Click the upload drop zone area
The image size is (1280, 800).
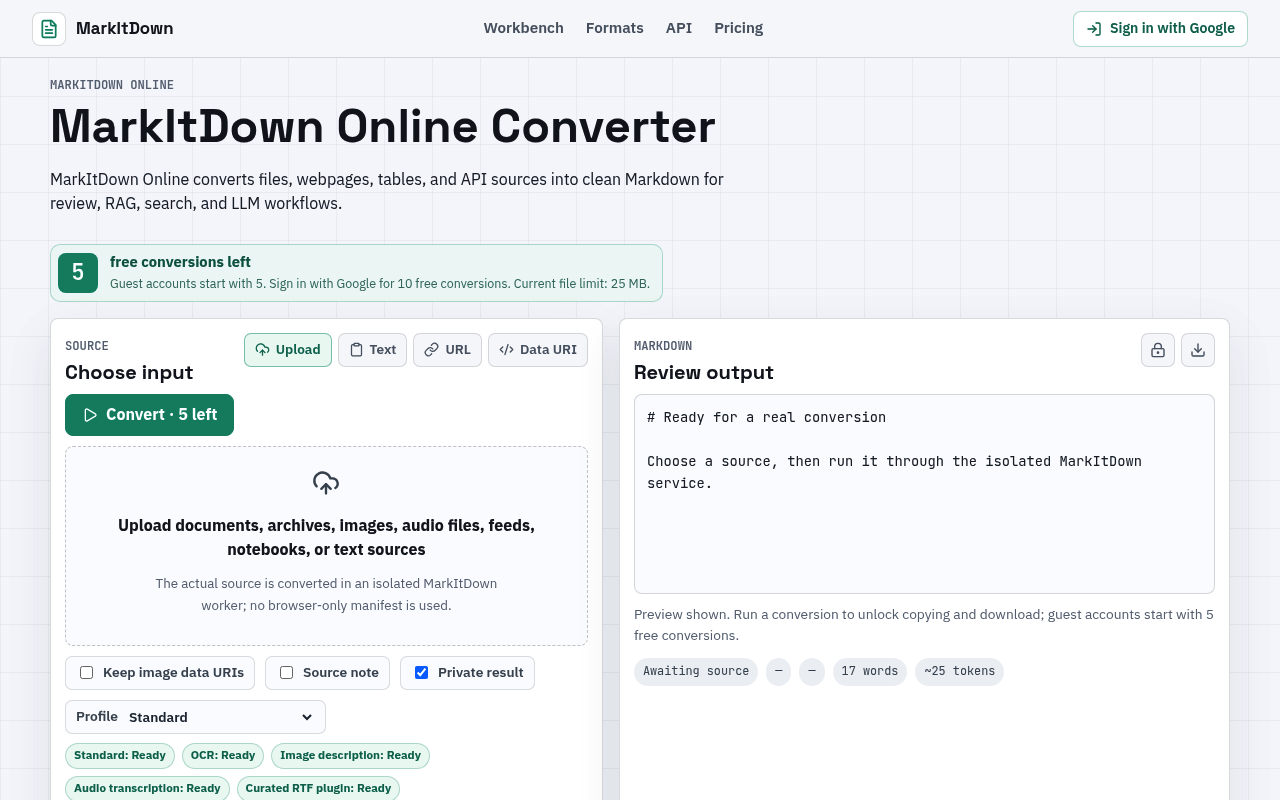pyautogui.click(x=326, y=546)
